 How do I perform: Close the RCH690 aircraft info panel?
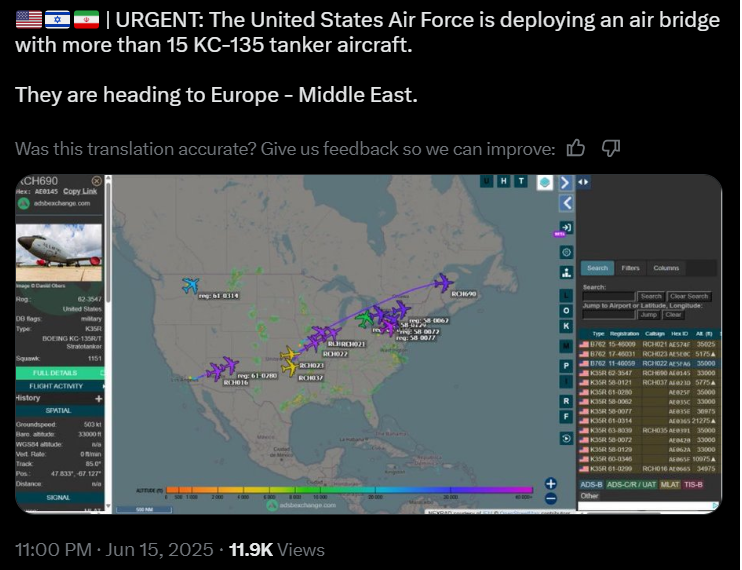[x=97, y=181]
